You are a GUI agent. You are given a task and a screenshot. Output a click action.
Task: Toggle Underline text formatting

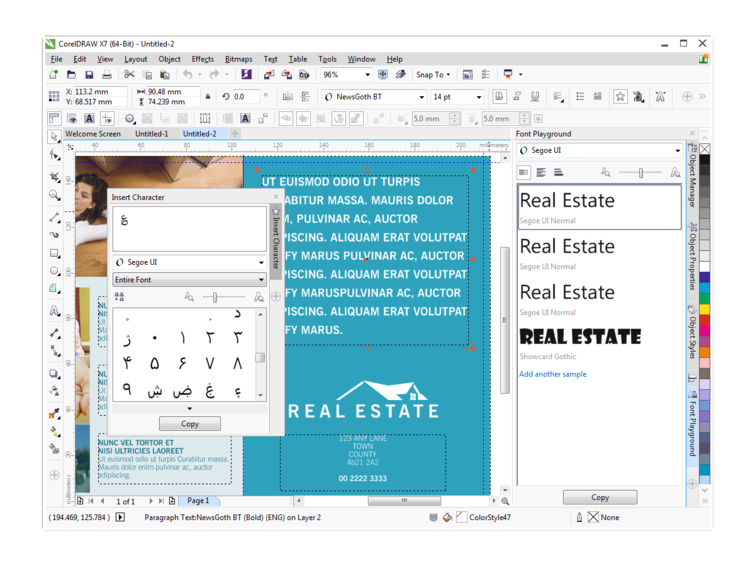click(534, 96)
